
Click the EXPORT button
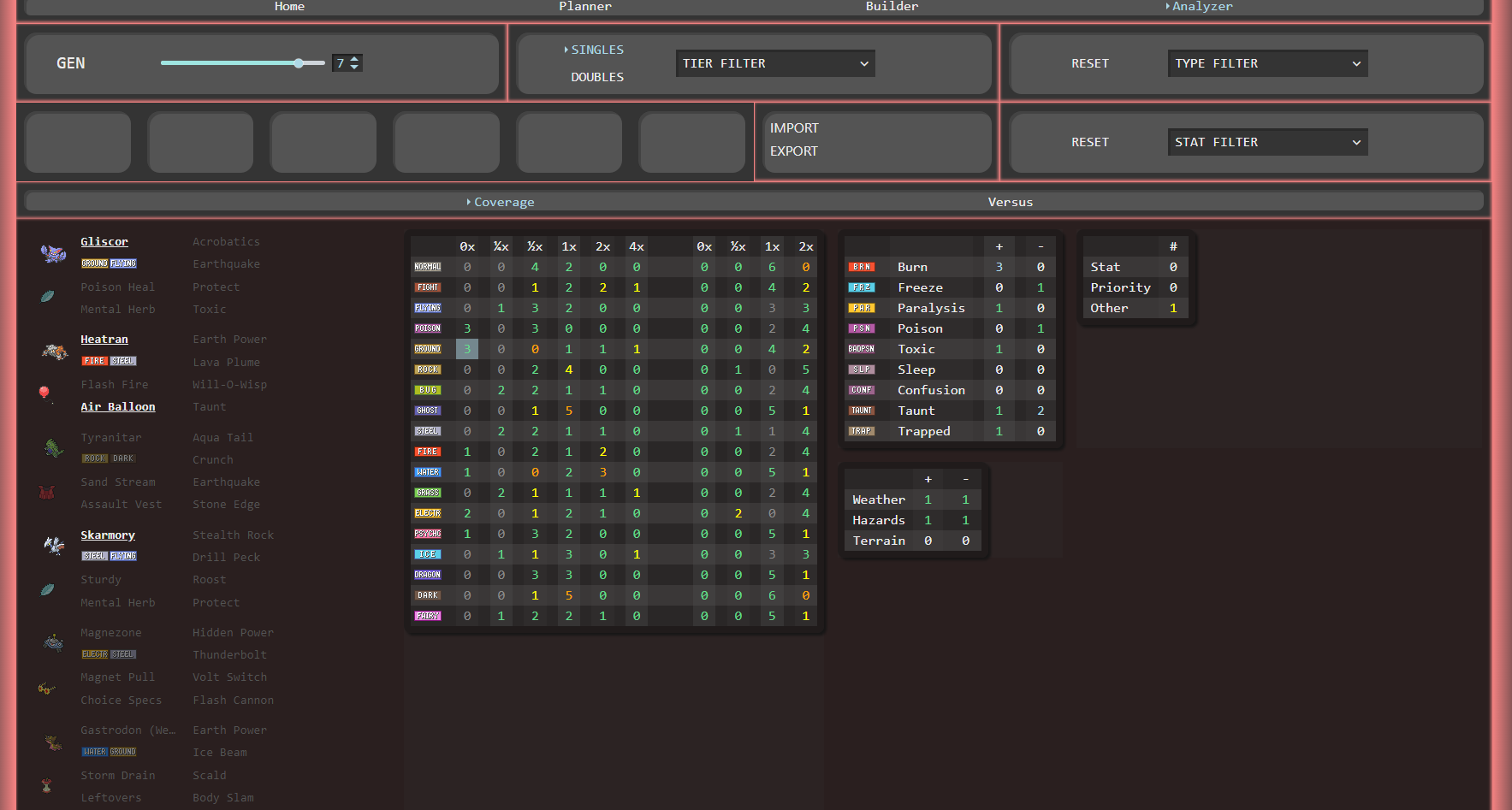tap(794, 151)
